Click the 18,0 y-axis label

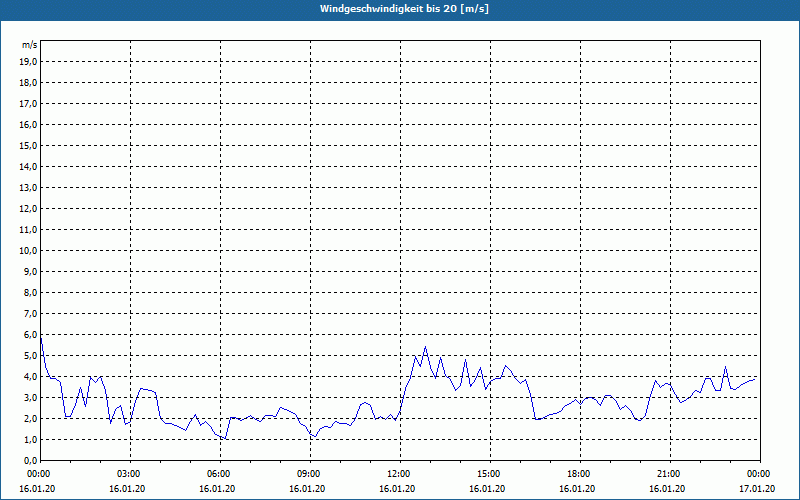coord(28,83)
